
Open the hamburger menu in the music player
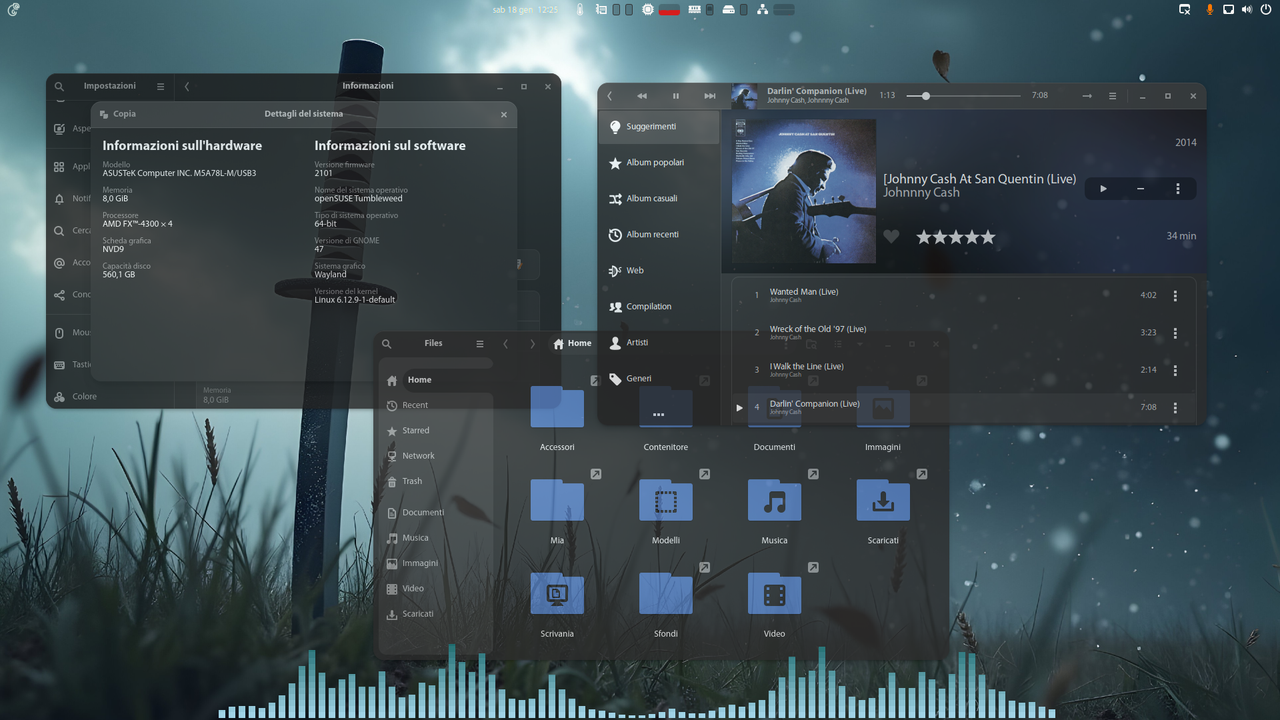point(1112,96)
